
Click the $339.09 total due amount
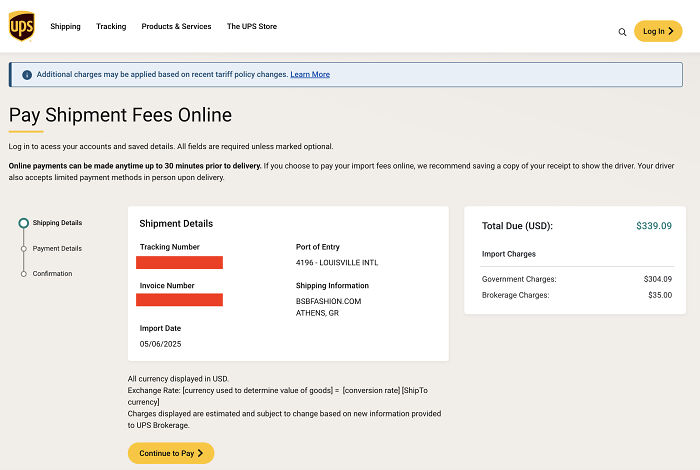coord(654,226)
